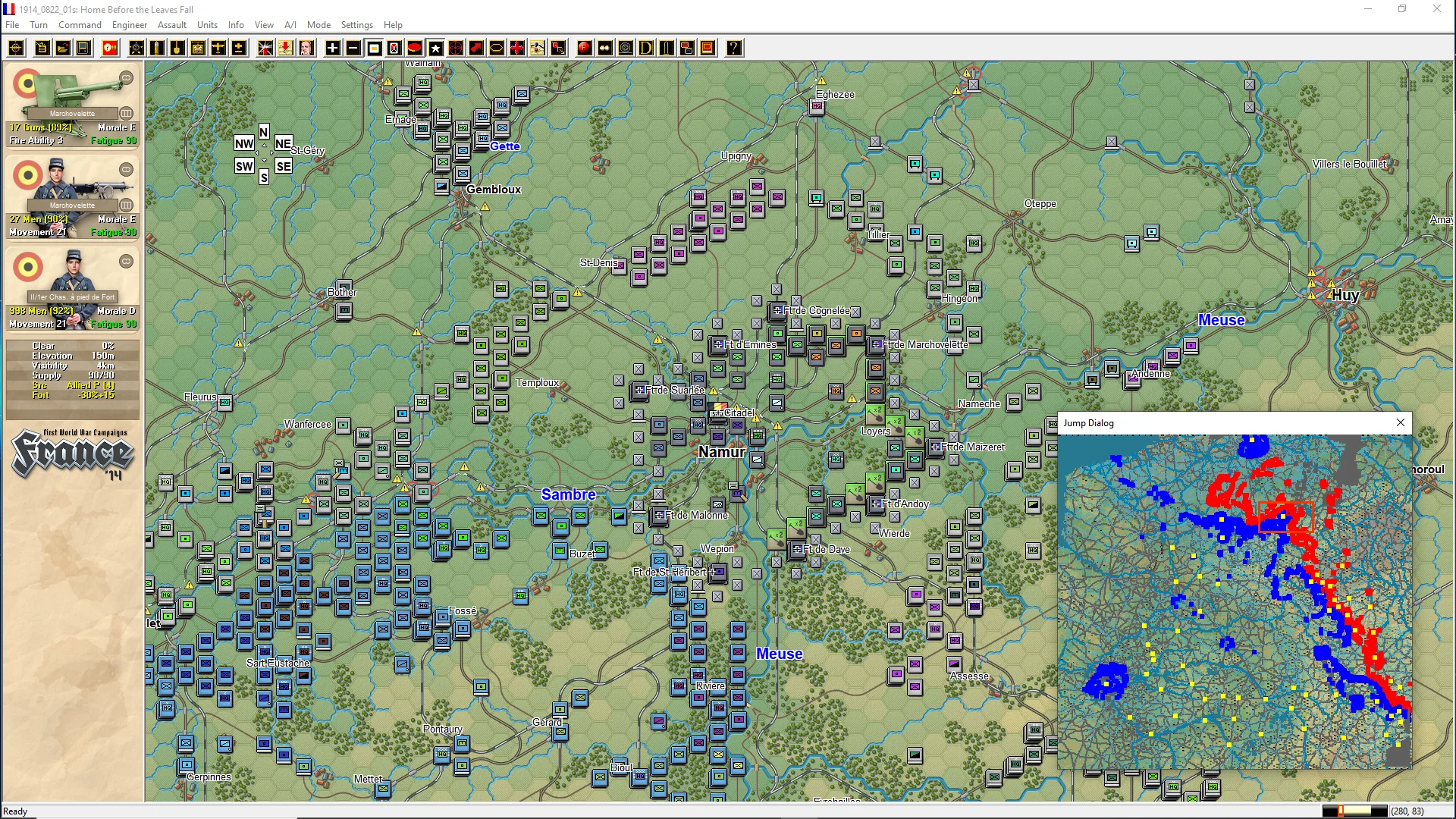Open the Turn menu
1456x819 pixels.
coord(39,25)
